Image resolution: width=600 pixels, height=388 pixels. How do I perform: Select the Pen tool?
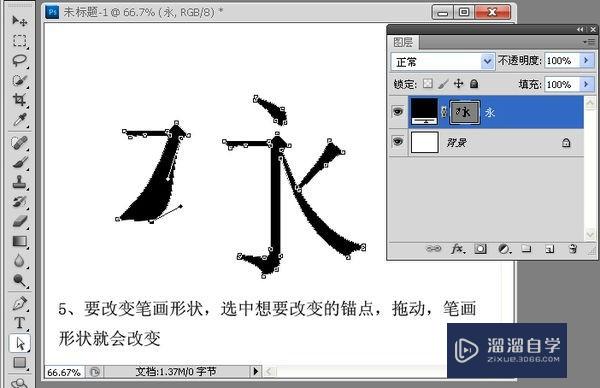(20, 303)
